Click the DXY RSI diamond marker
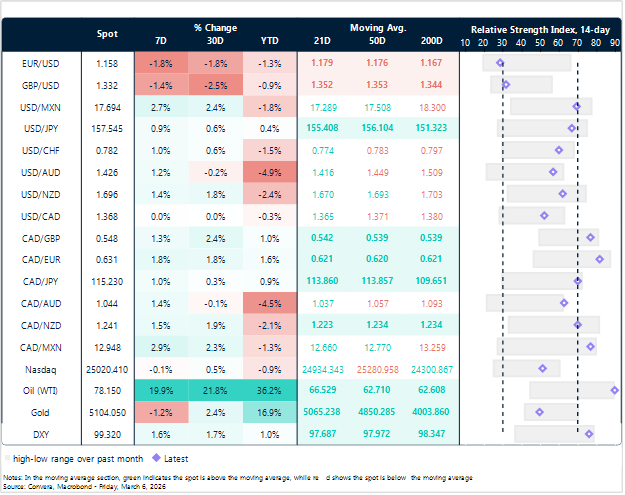The image size is (625, 495). click(589, 433)
